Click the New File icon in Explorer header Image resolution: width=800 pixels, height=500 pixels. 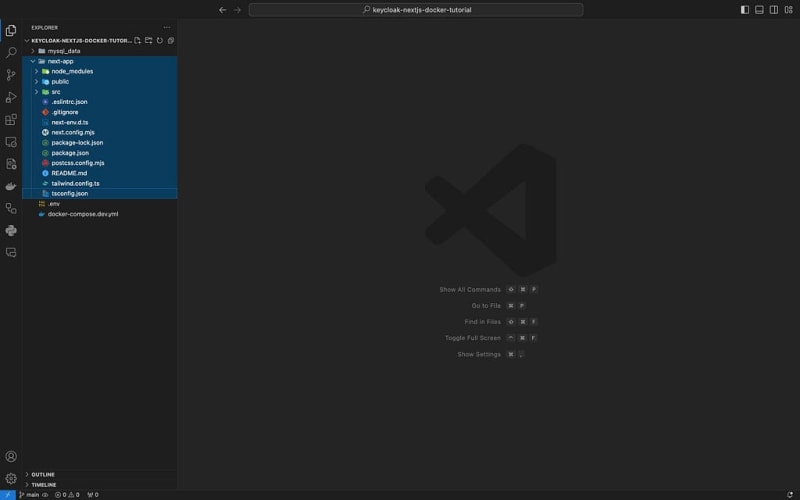coord(137,40)
